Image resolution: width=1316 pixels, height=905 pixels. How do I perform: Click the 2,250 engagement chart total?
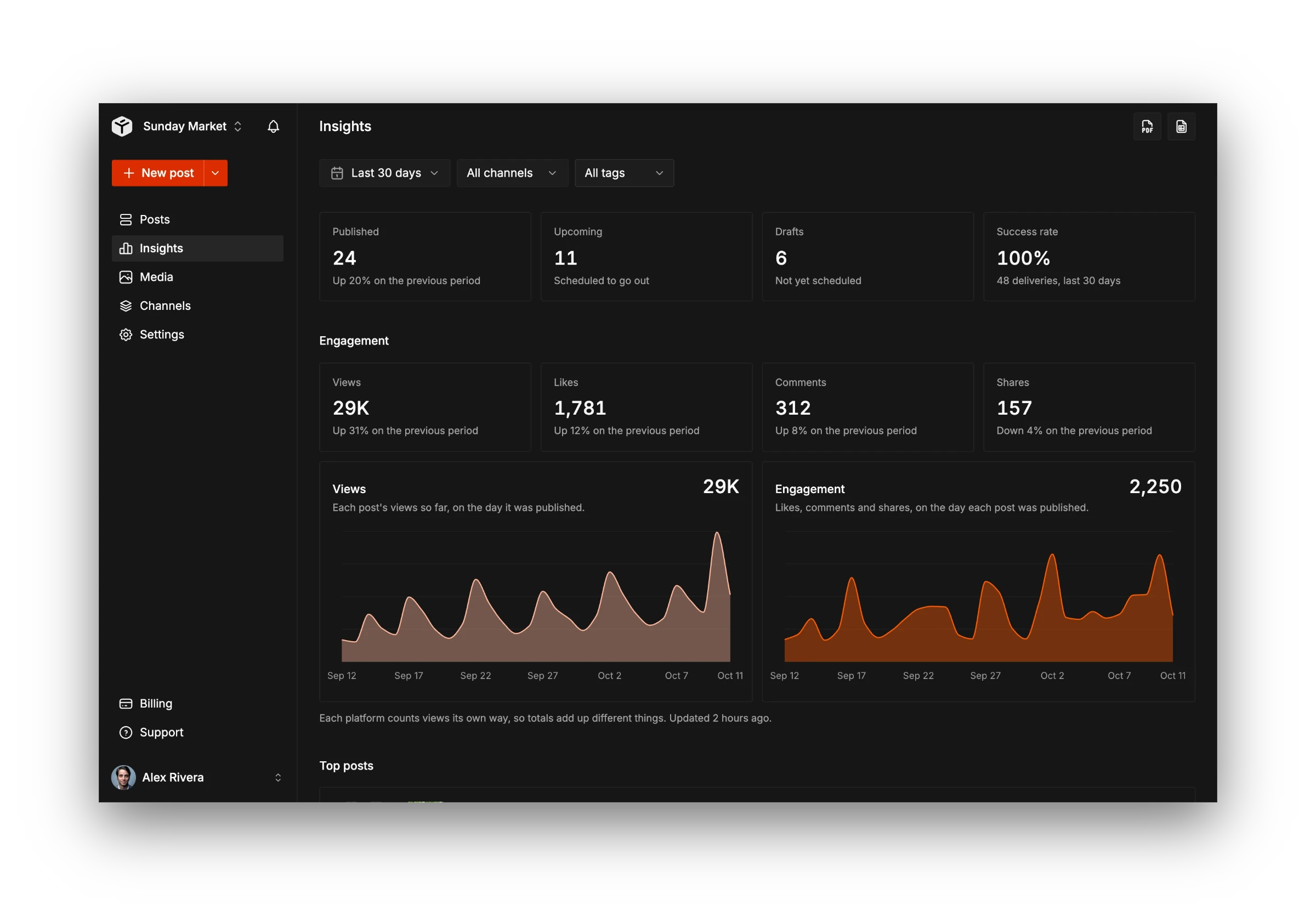(1155, 487)
